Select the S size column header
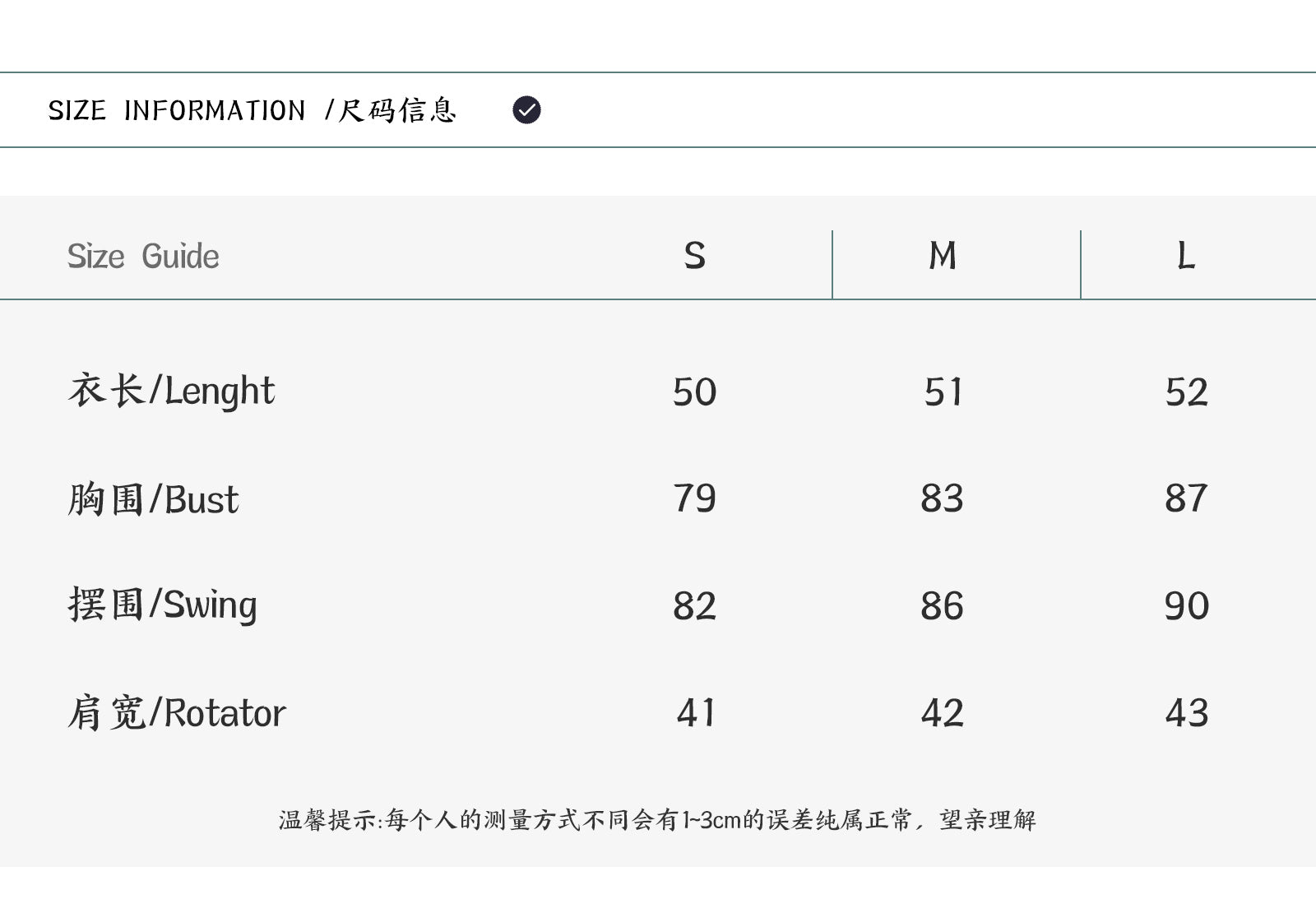The height and width of the screenshot is (899, 1316). 694,256
